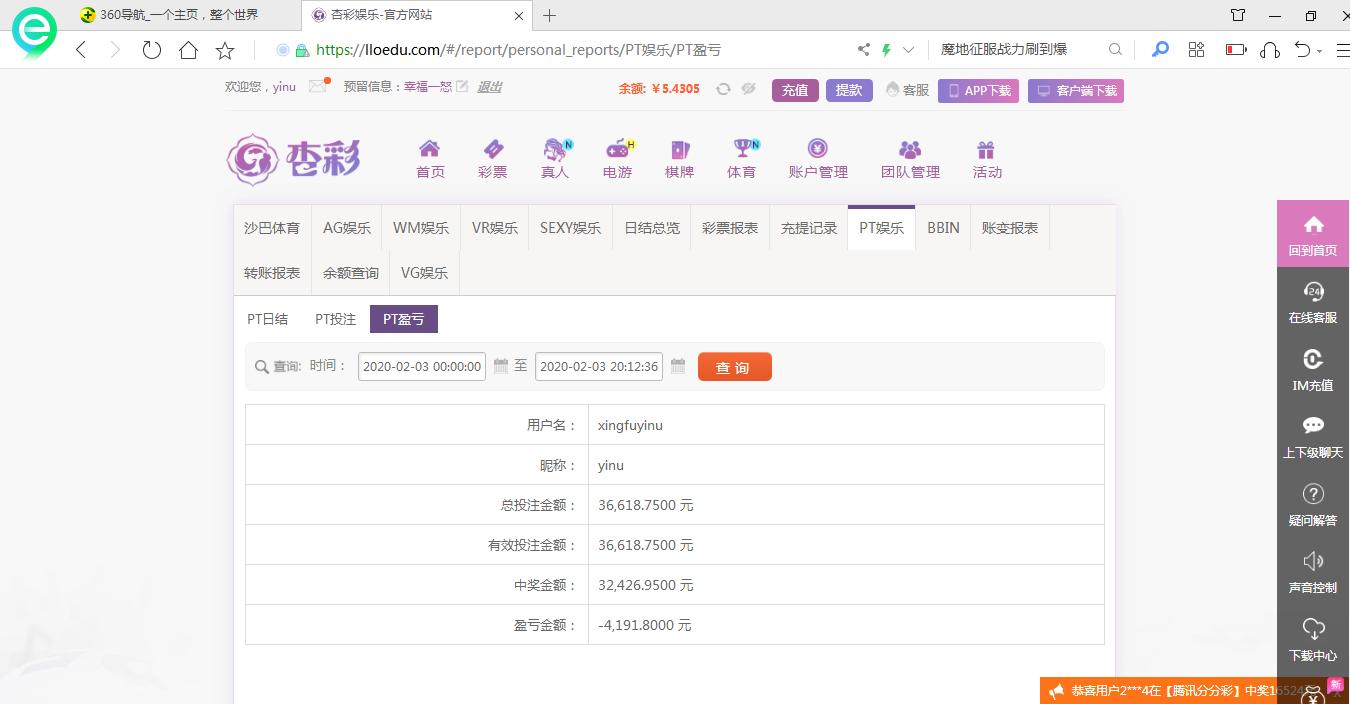
Task: Click the 充值 recharge button
Action: (795, 90)
